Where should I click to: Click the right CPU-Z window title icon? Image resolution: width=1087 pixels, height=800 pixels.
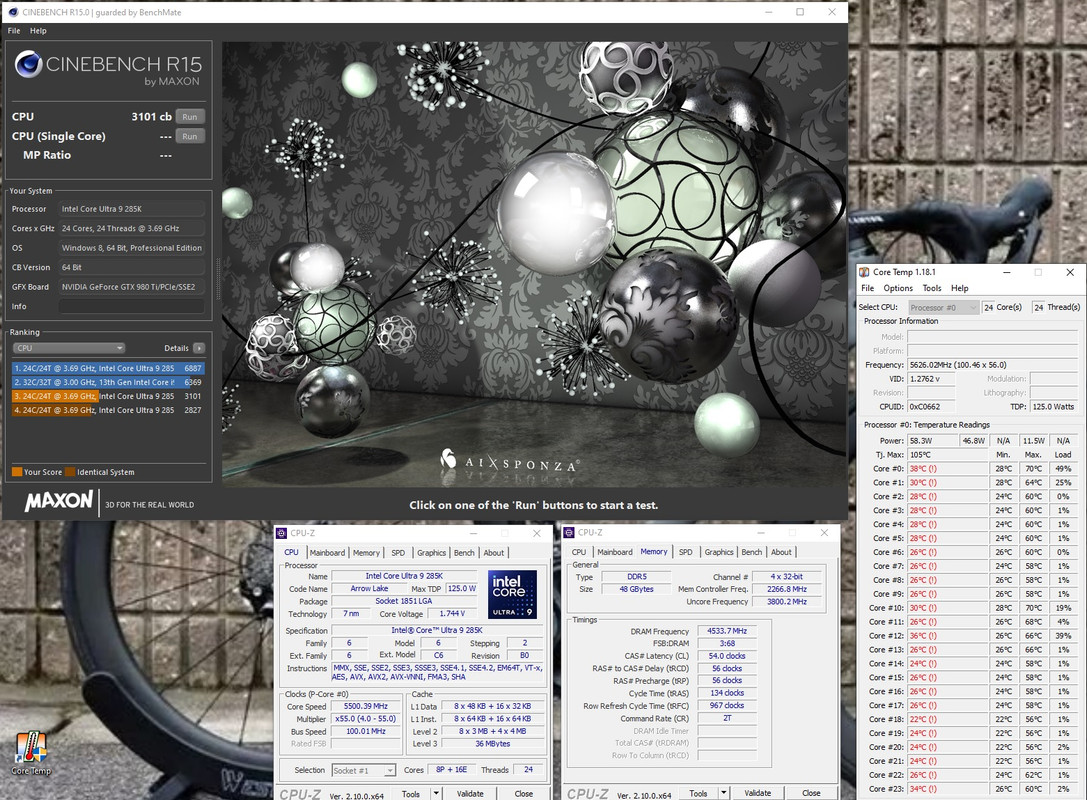pos(569,532)
